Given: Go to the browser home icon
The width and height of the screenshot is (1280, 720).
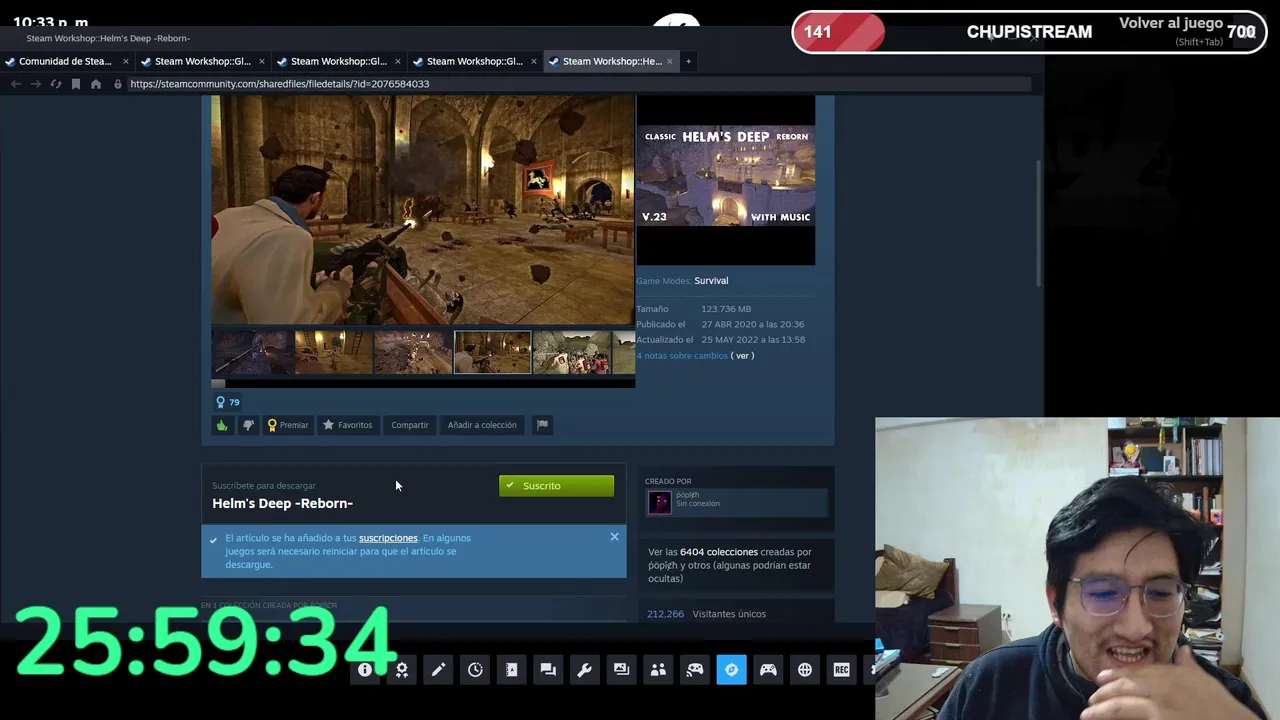Looking at the screenshot, I should pyautogui.click(x=96, y=84).
